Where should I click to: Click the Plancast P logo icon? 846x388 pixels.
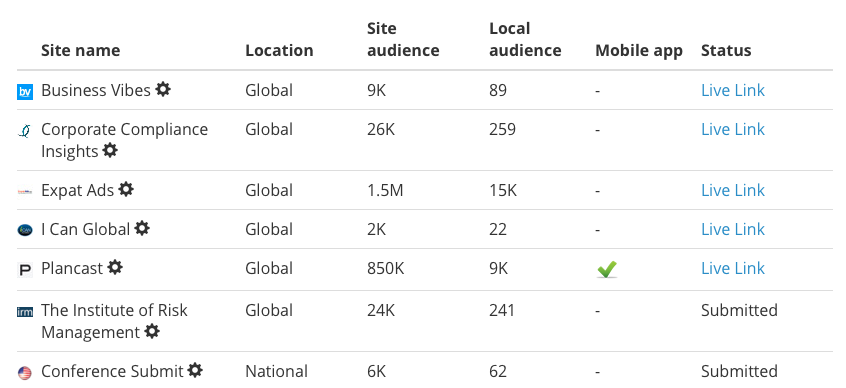point(25,269)
